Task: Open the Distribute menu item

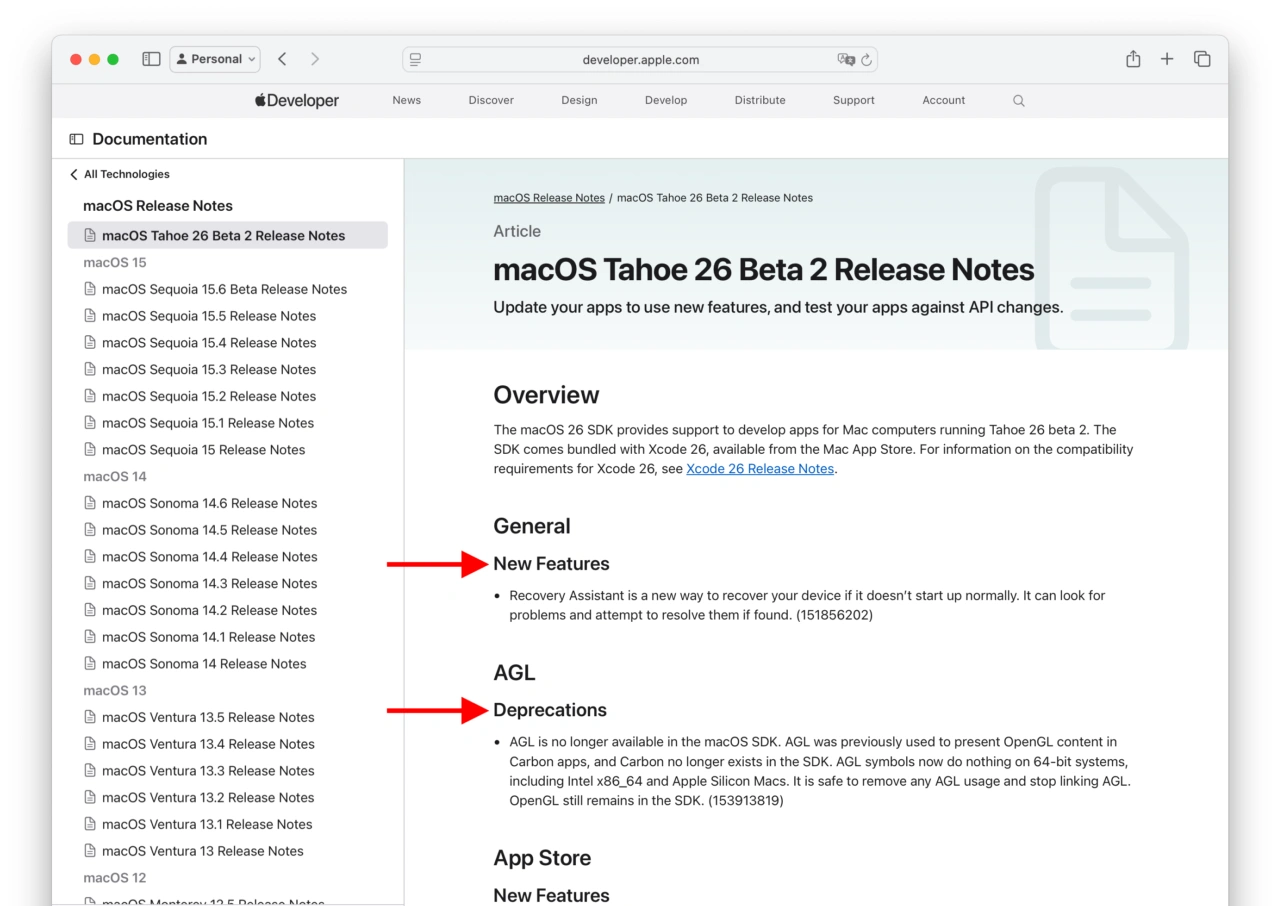Action: click(x=760, y=100)
